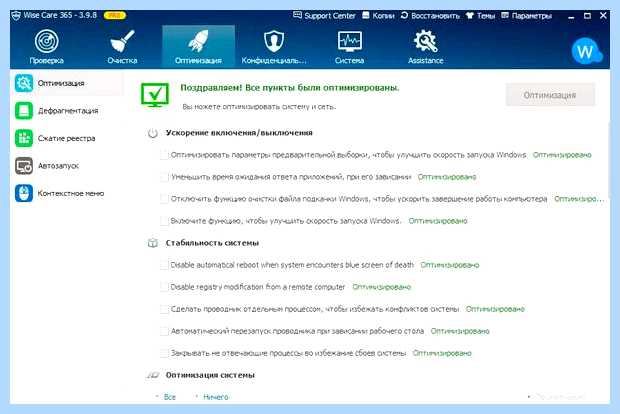The height and width of the screenshot is (414, 620).
Task: Open Support Center from title bar
Action: pyautogui.click(x=330, y=16)
